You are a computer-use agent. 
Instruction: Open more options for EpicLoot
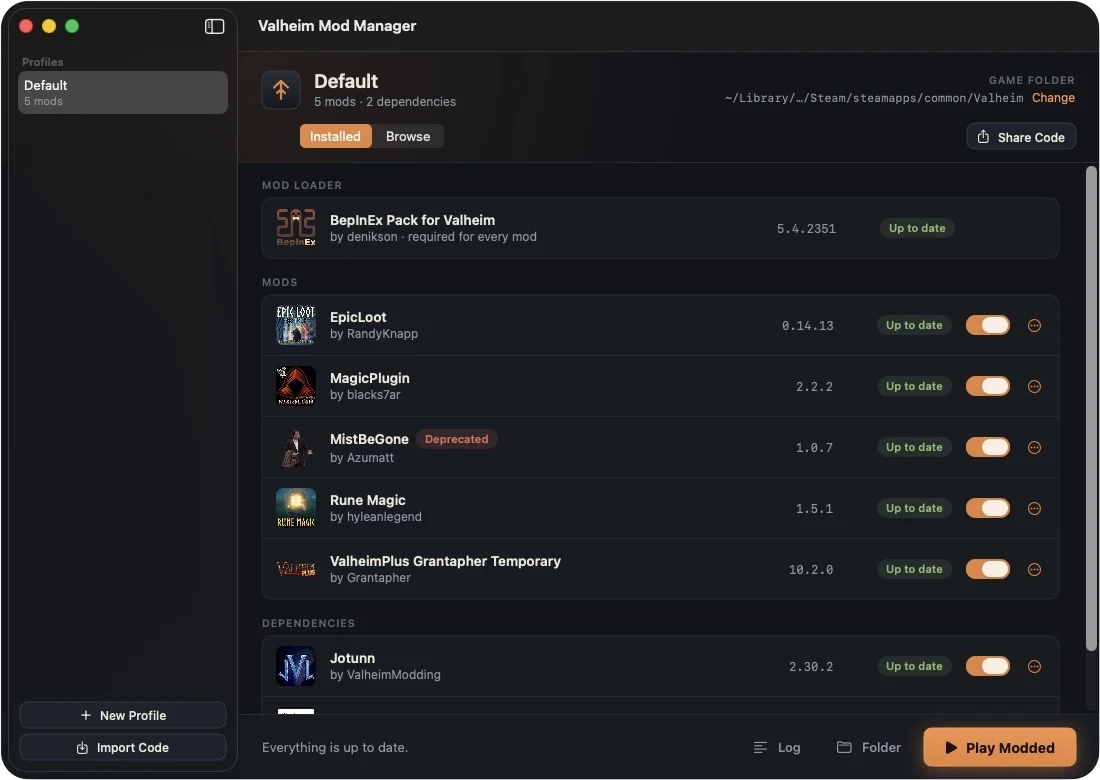(1034, 325)
